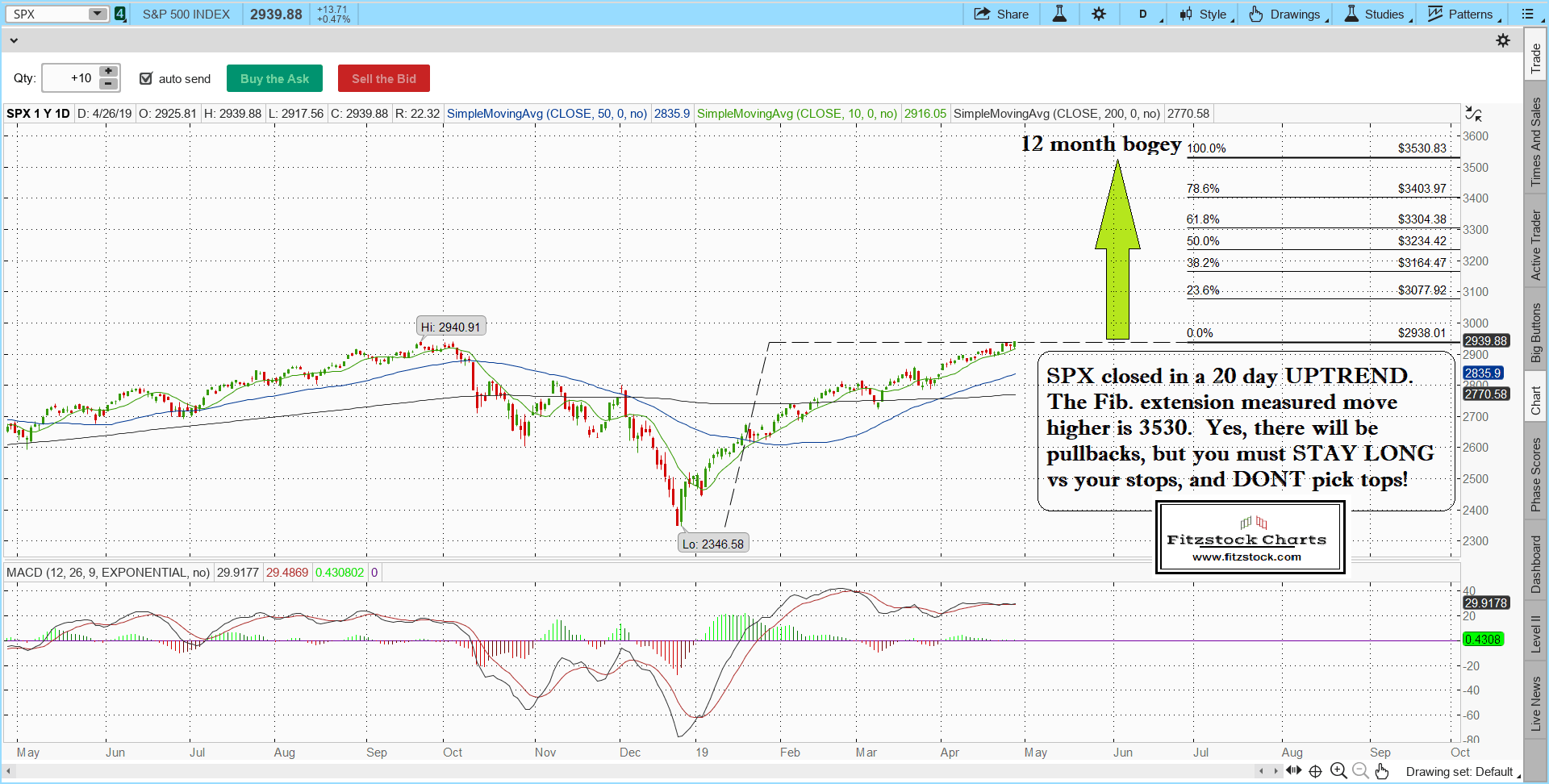
Task: Increase quantity with the plus stepper
Action: click(x=108, y=72)
